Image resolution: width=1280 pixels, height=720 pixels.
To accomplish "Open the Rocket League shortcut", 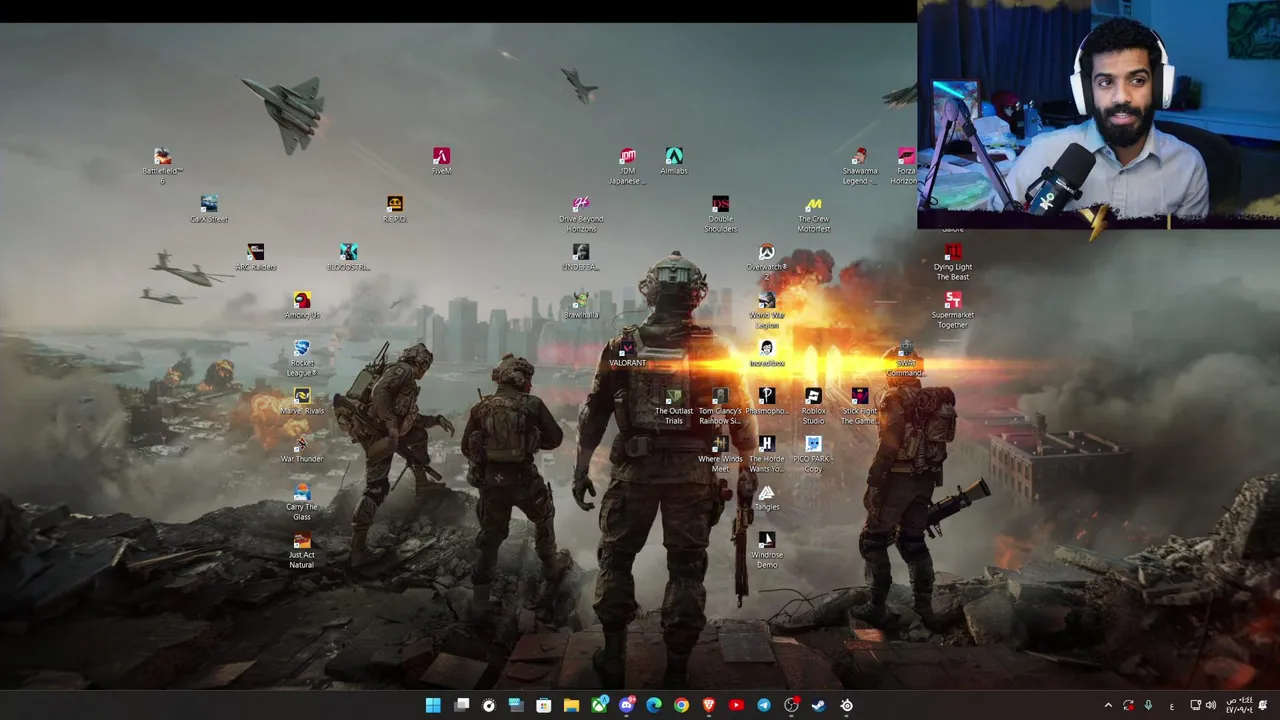I will (302, 357).
